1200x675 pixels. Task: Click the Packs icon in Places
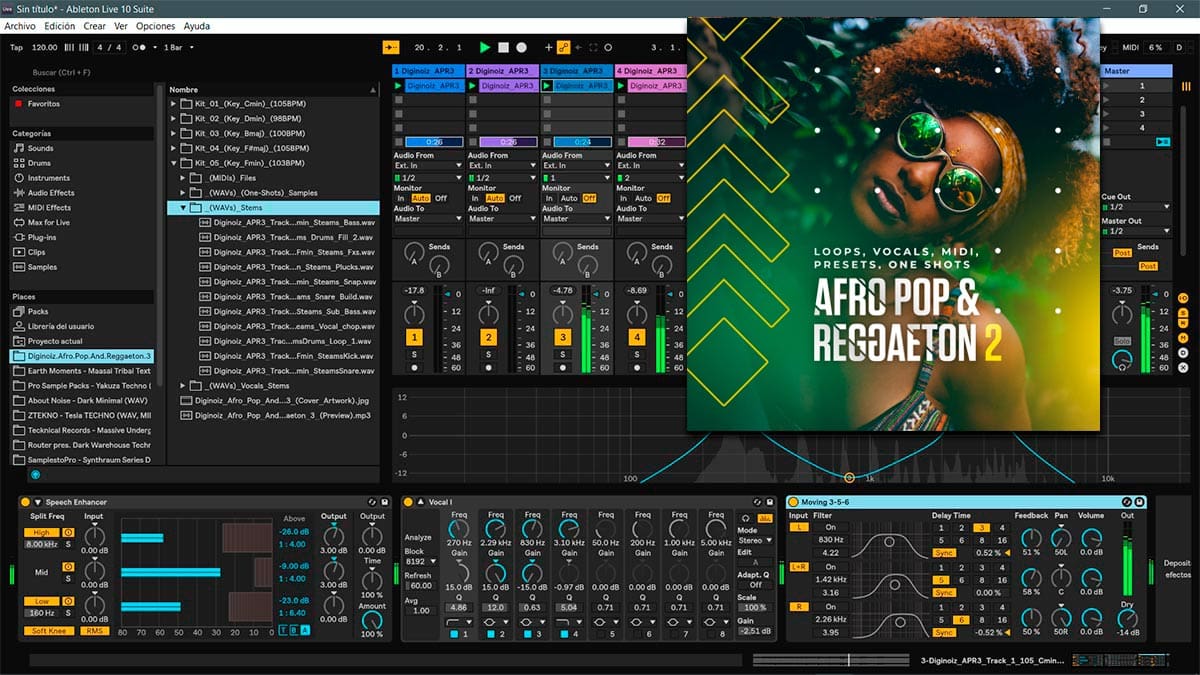19,311
